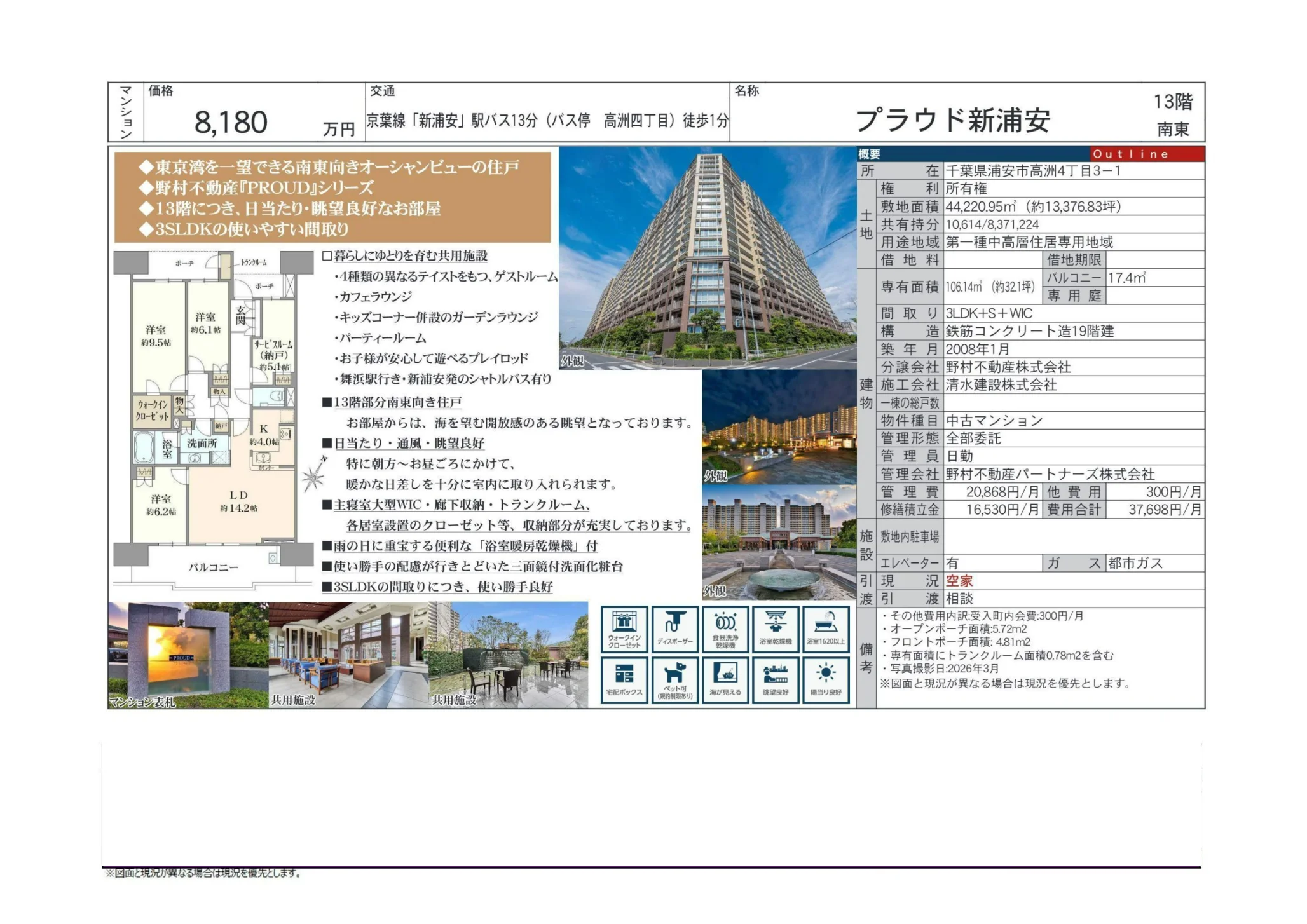Click the 海が見える feature icon

click(x=725, y=680)
